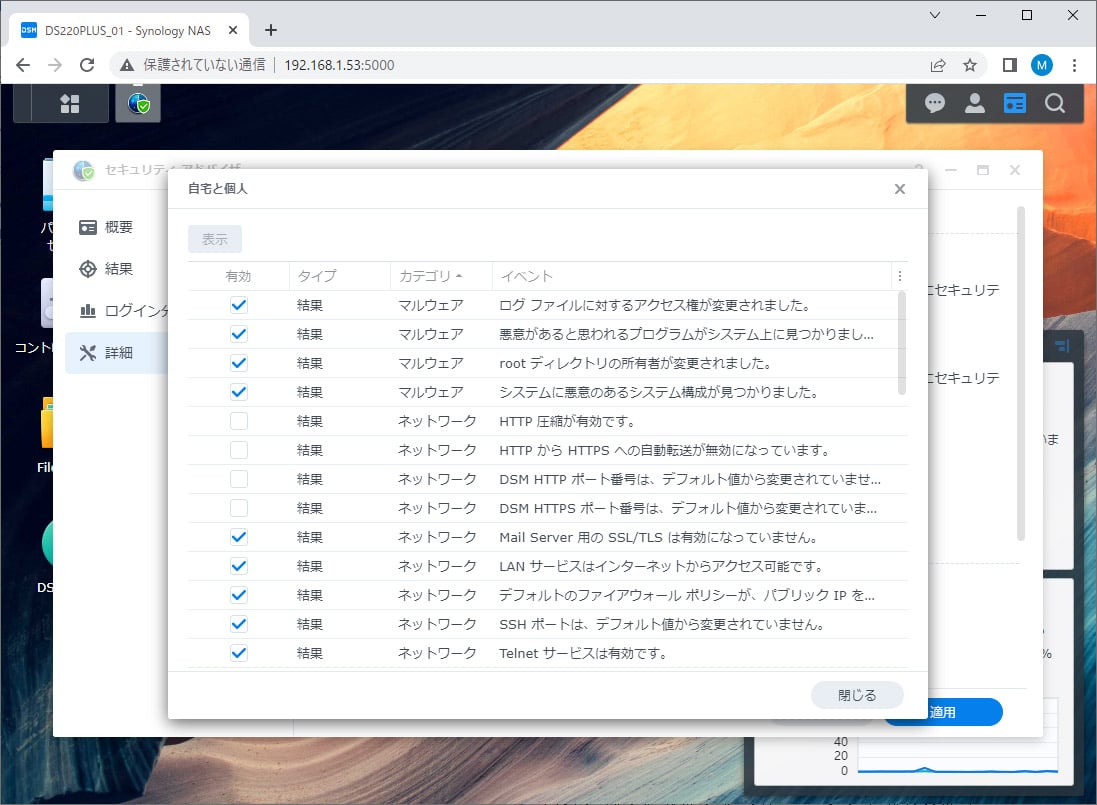Screen dimensions: 1097x805
Task: Uncheck the root ディレクトリ owner rule
Action: click(x=239, y=363)
